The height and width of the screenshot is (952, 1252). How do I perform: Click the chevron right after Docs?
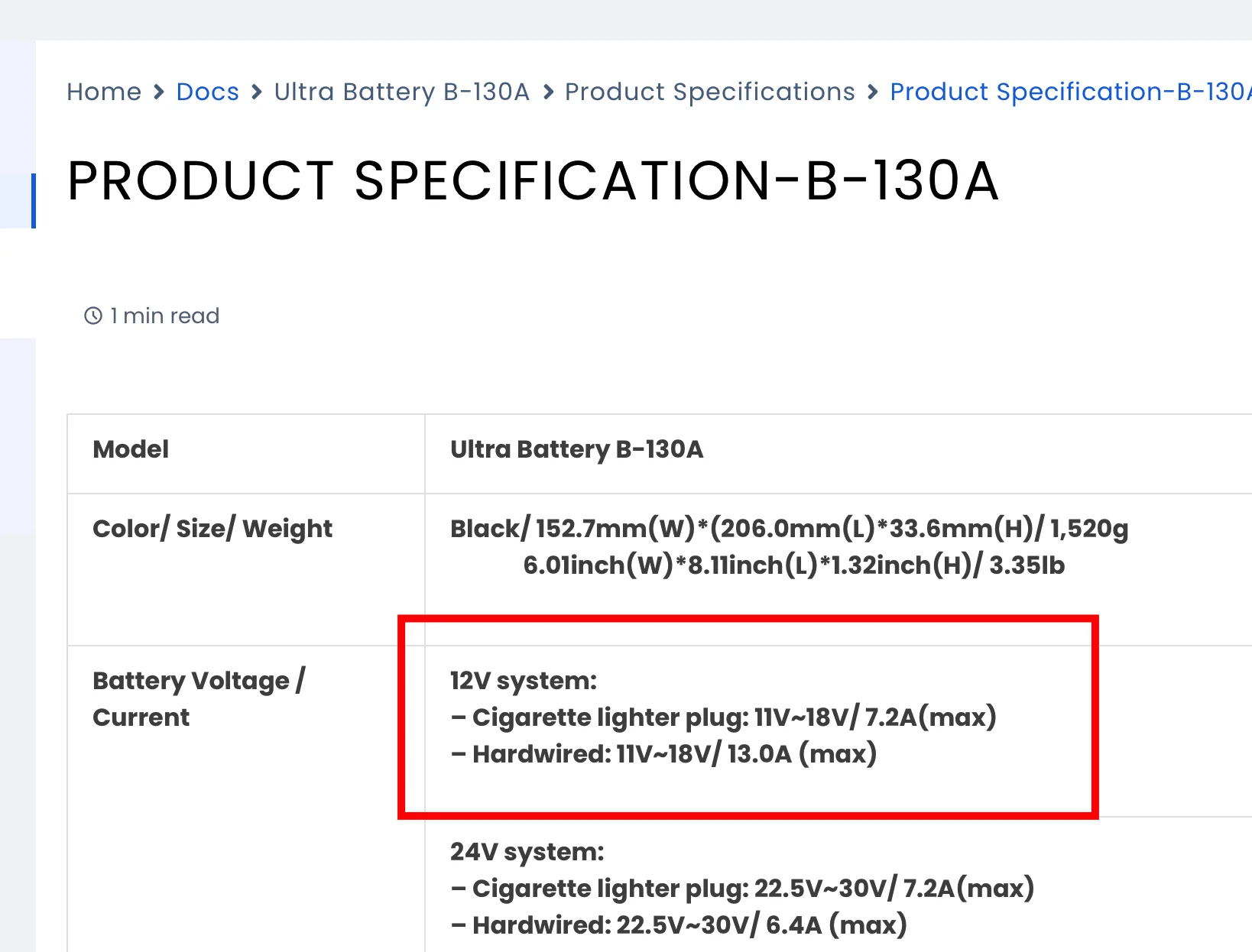click(257, 92)
